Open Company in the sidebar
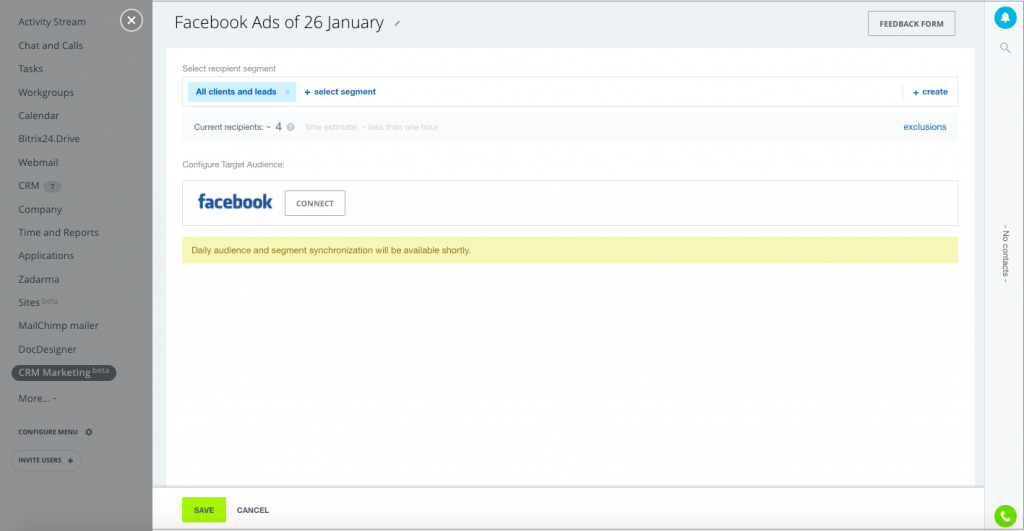1024x531 pixels. (x=40, y=210)
